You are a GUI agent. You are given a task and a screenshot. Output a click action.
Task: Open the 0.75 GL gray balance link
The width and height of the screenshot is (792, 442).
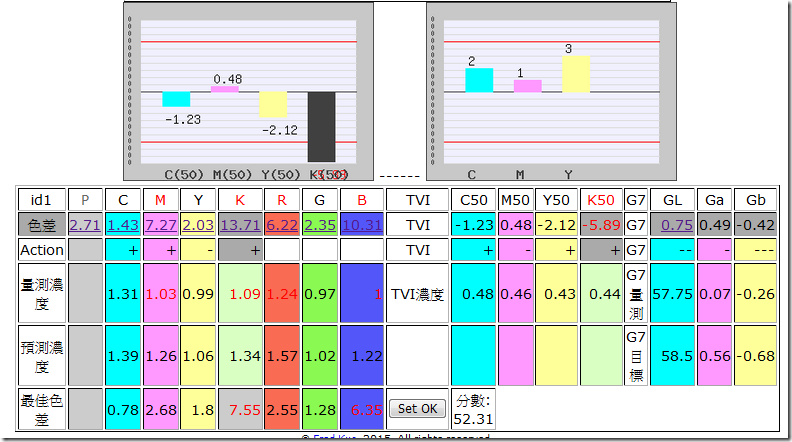(x=677, y=225)
